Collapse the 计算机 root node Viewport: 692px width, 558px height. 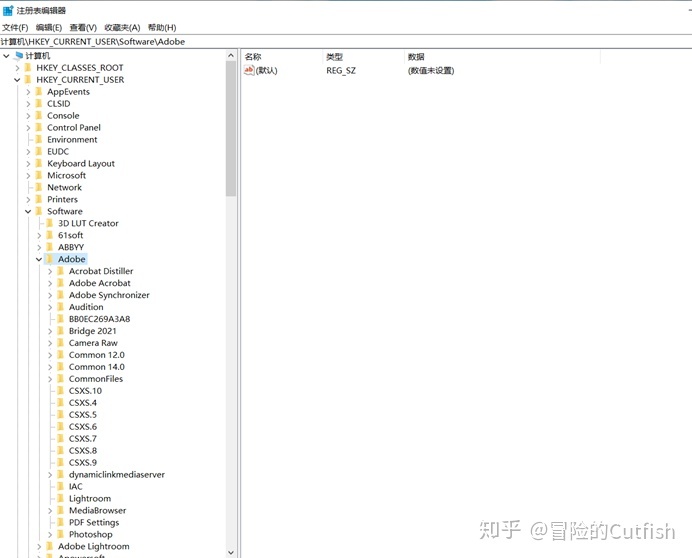point(6,56)
